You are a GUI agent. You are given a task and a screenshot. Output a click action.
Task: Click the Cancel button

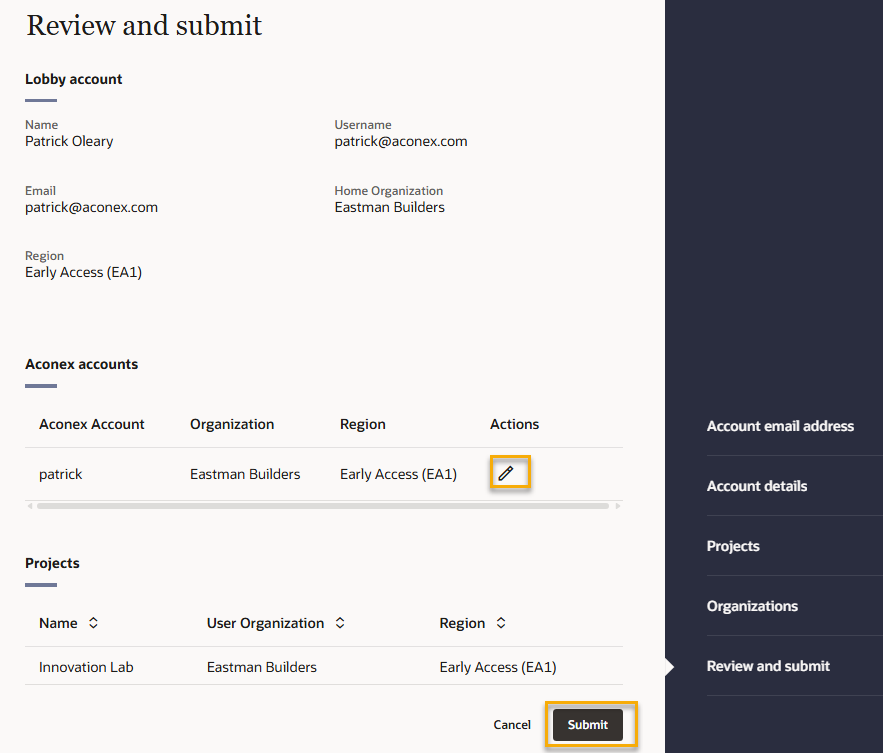click(x=512, y=725)
